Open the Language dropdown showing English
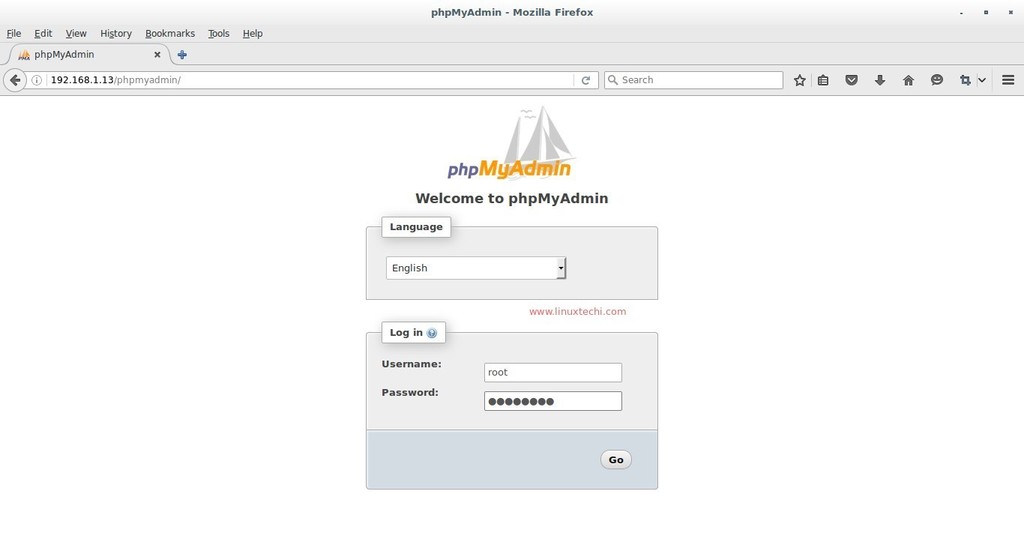1024x557 pixels. [476, 268]
